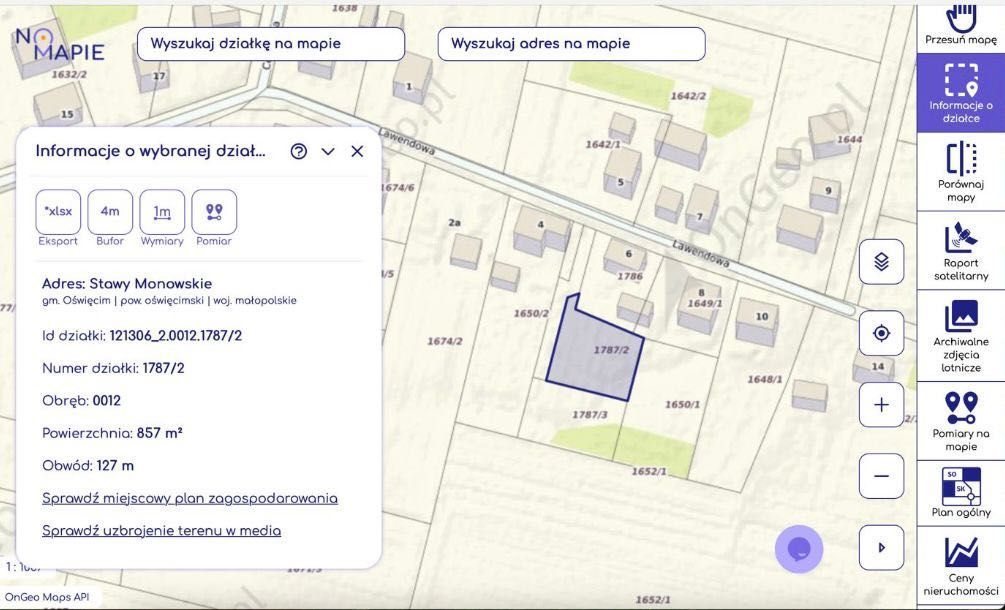Open Archiwalne zdjęcia lotnicze

click(960, 334)
